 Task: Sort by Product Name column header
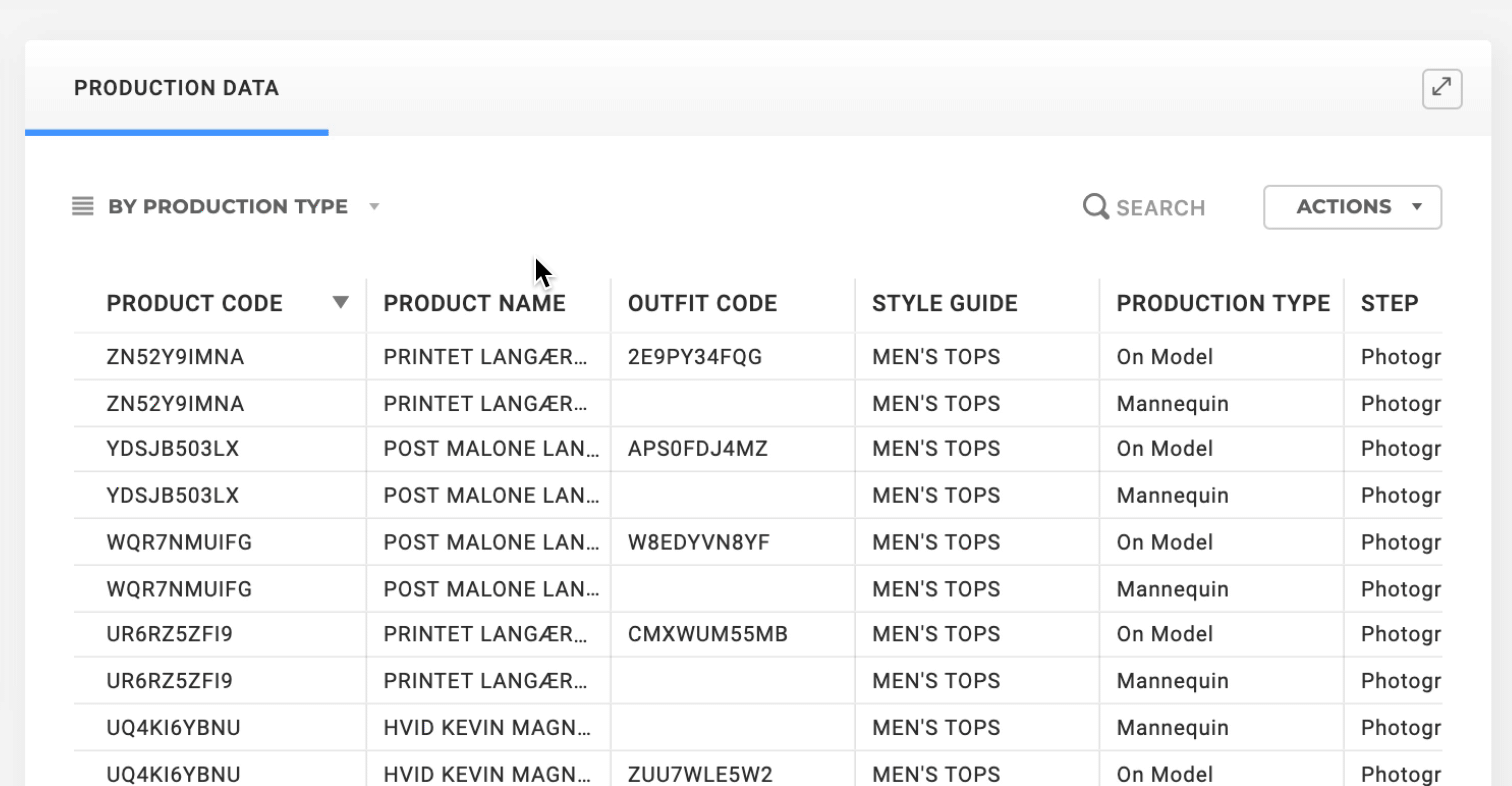pyautogui.click(x=474, y=304)
